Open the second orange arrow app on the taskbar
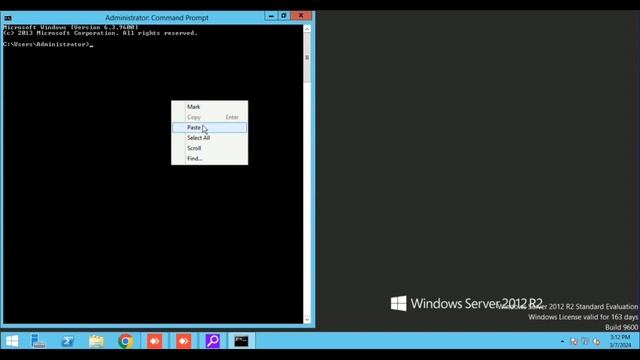The width and height of the screenshot is (640, 360). coord(183,341)
